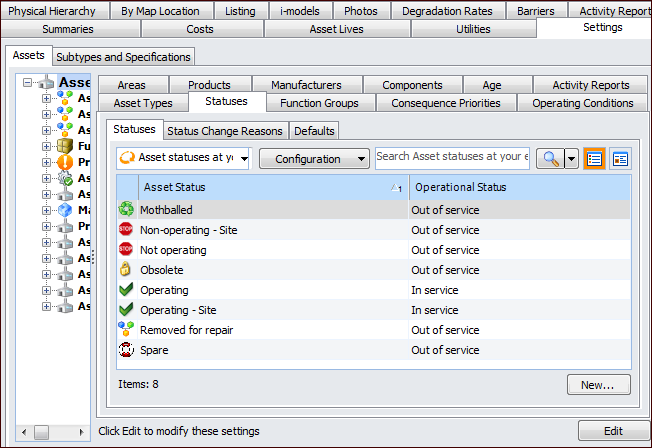Click the magnifying glass search icon

[549, 159]
